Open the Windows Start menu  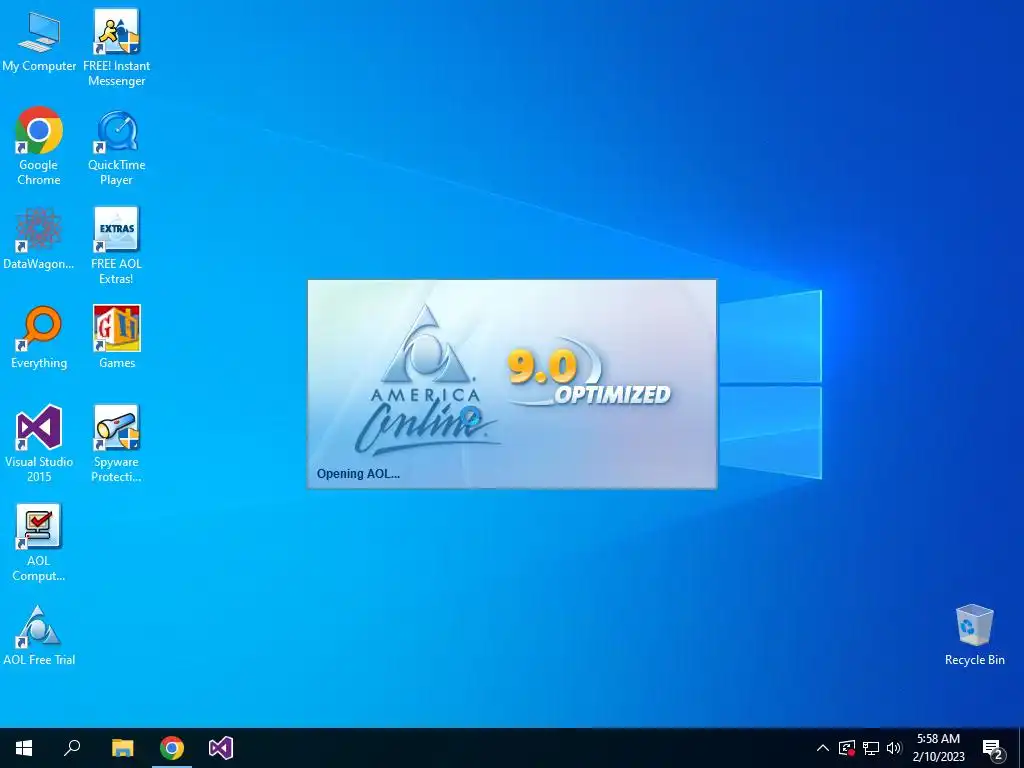[x=24, y=748]
